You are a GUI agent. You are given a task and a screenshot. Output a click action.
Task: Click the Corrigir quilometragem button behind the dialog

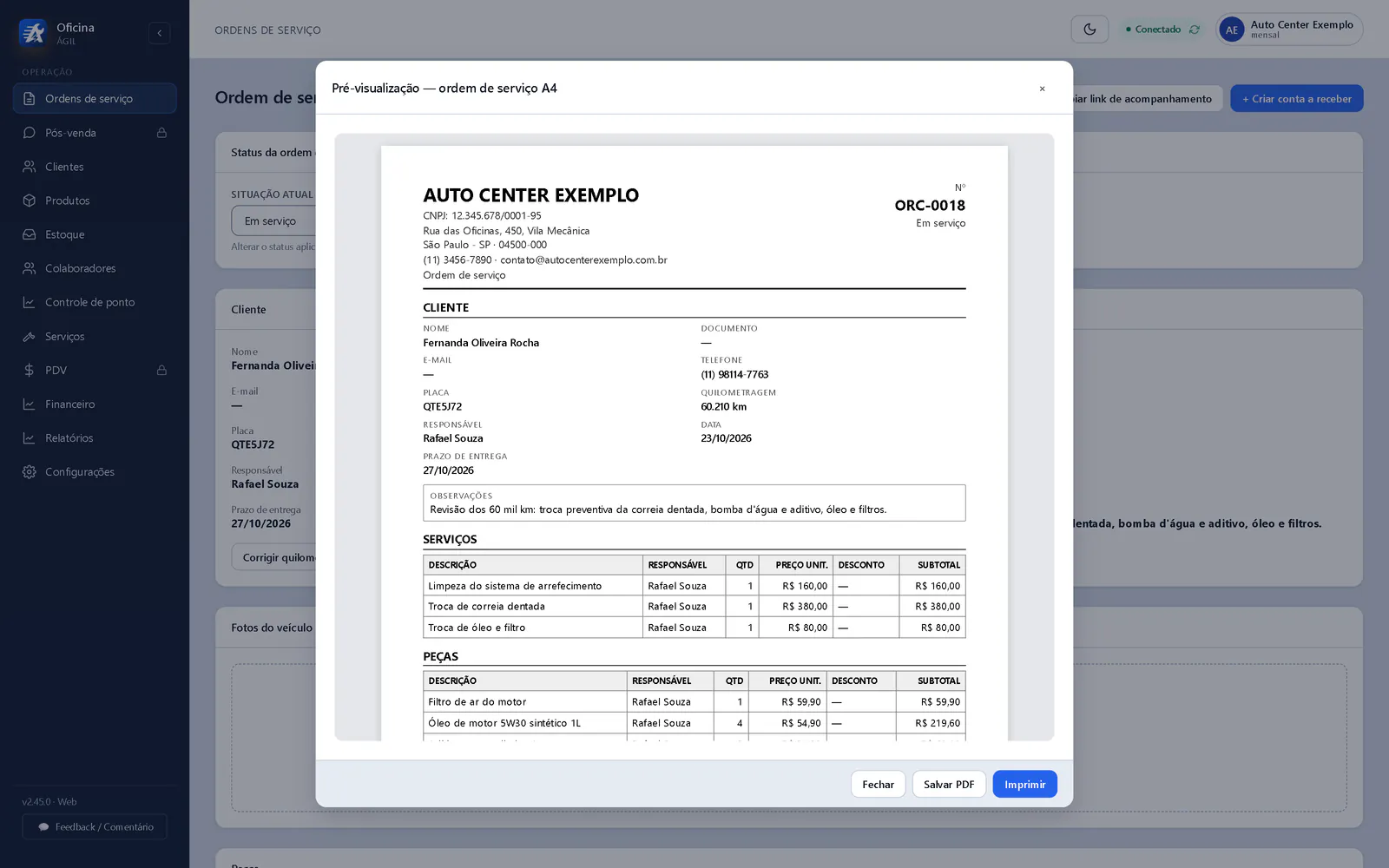pyautogui.click(x=273, y=557)
